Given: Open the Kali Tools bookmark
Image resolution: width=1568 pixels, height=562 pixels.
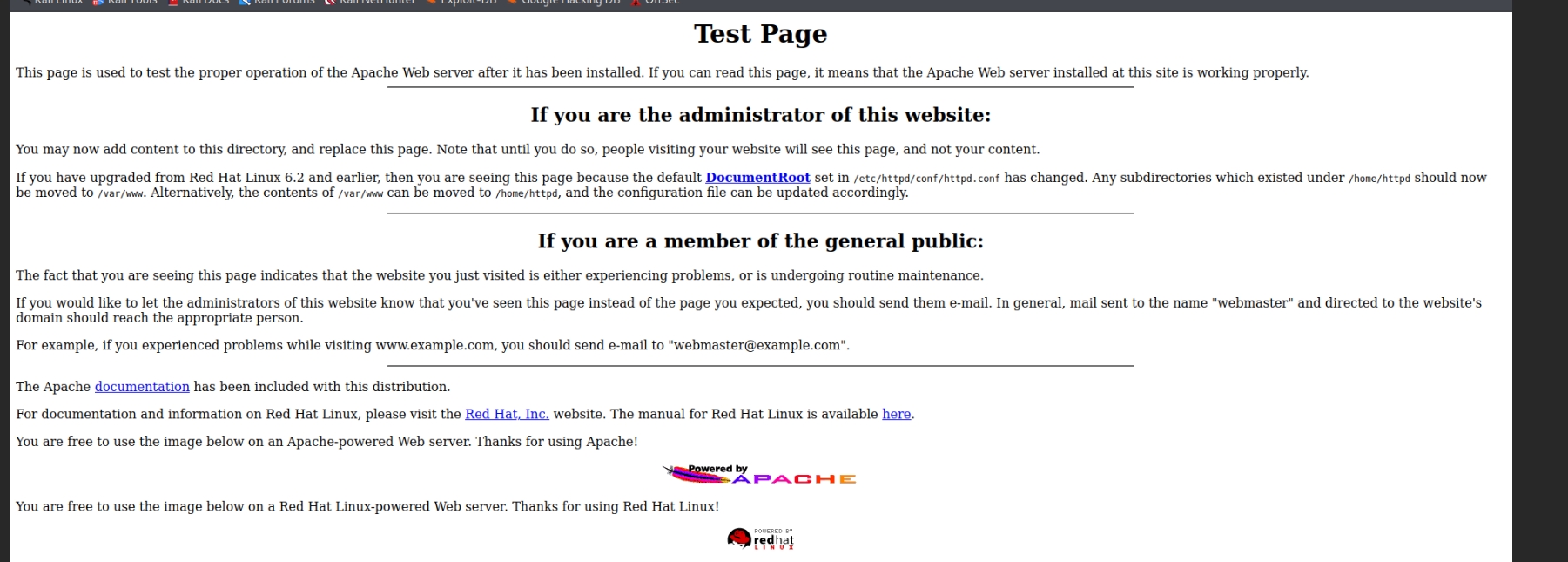Looking at the screenshot, I should point(131,3).
